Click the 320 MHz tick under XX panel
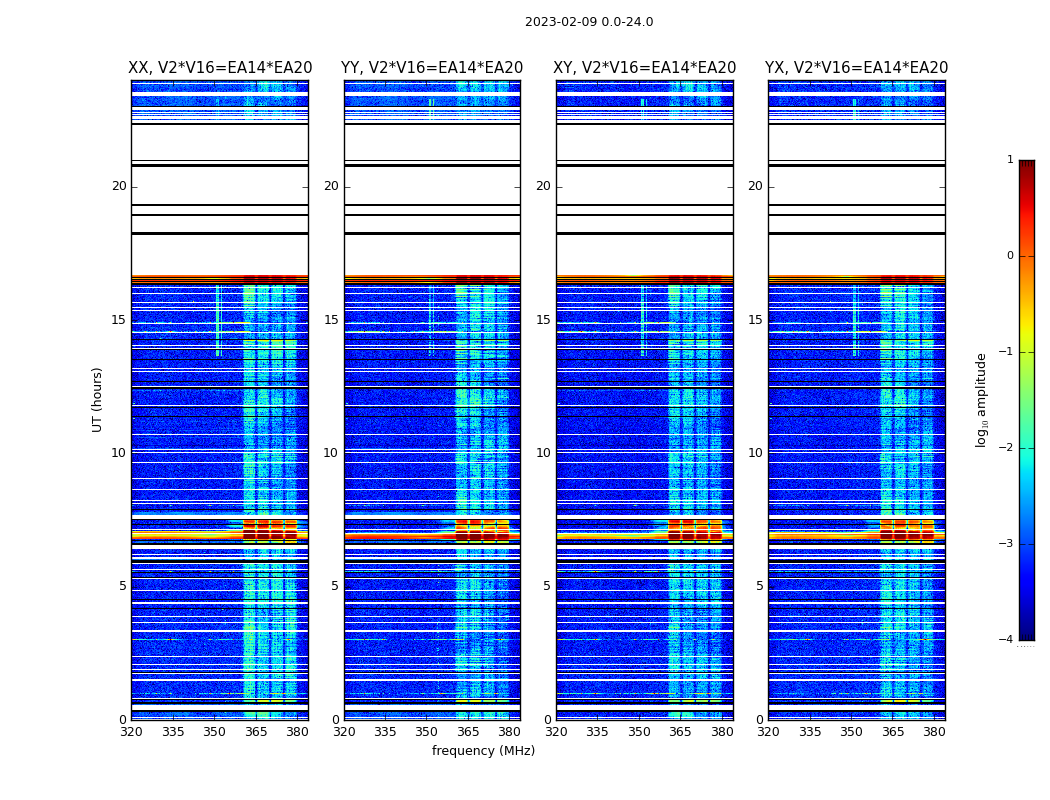Viewport: 1050px width, 800px height. [132, 732]
